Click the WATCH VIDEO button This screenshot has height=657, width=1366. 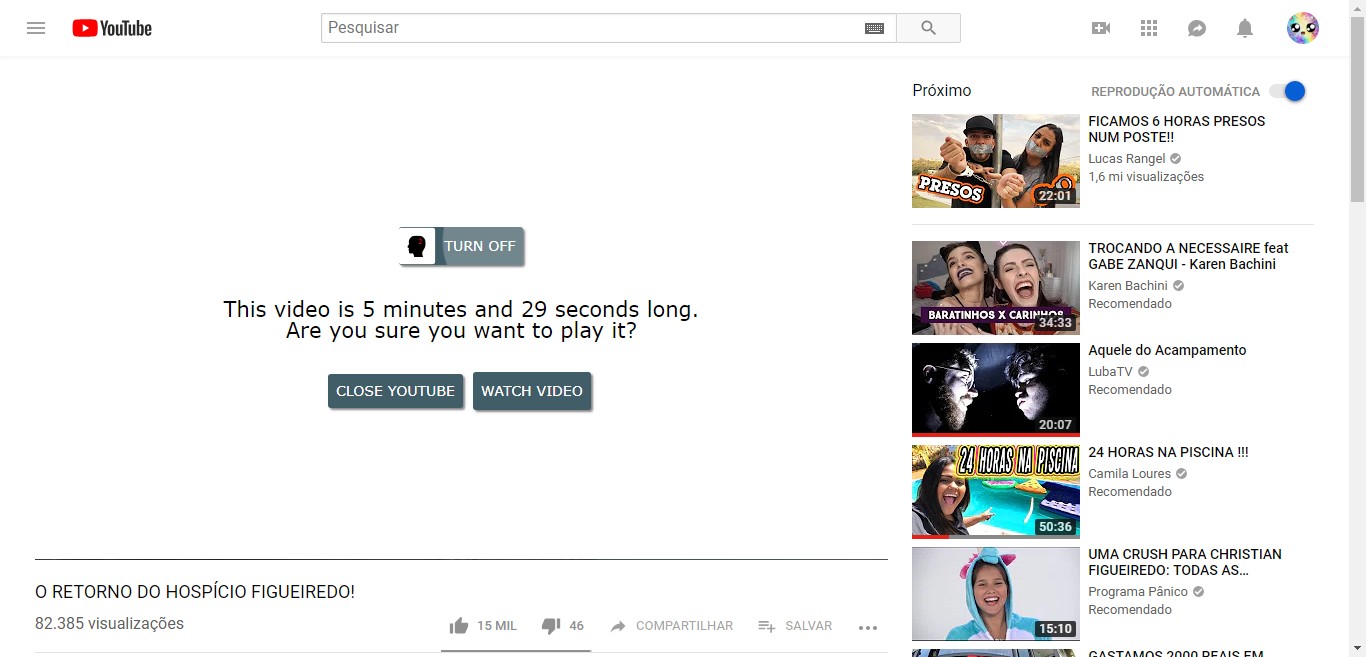(532, 391)
